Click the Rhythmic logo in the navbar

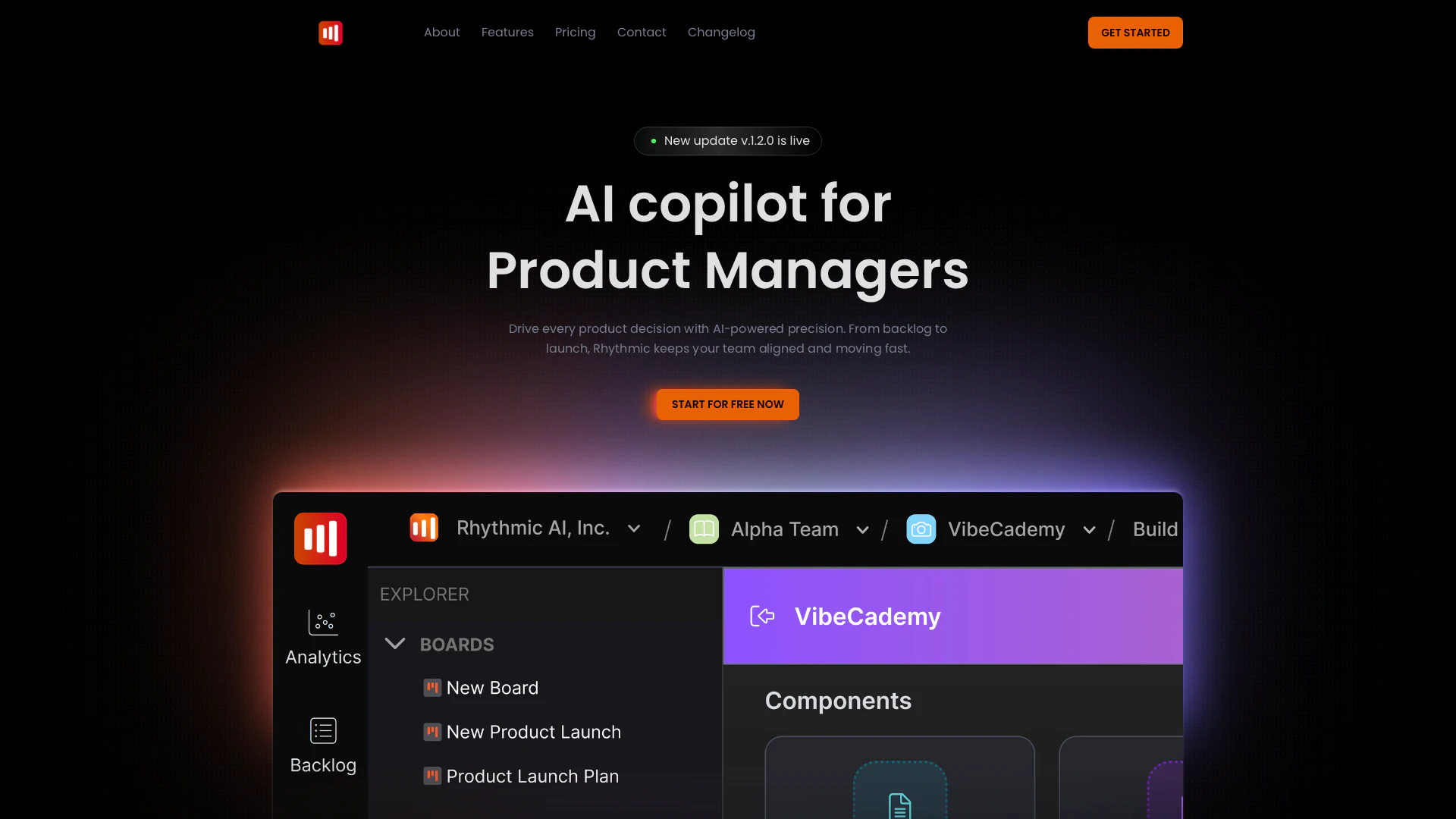click(x=331, y=33)
